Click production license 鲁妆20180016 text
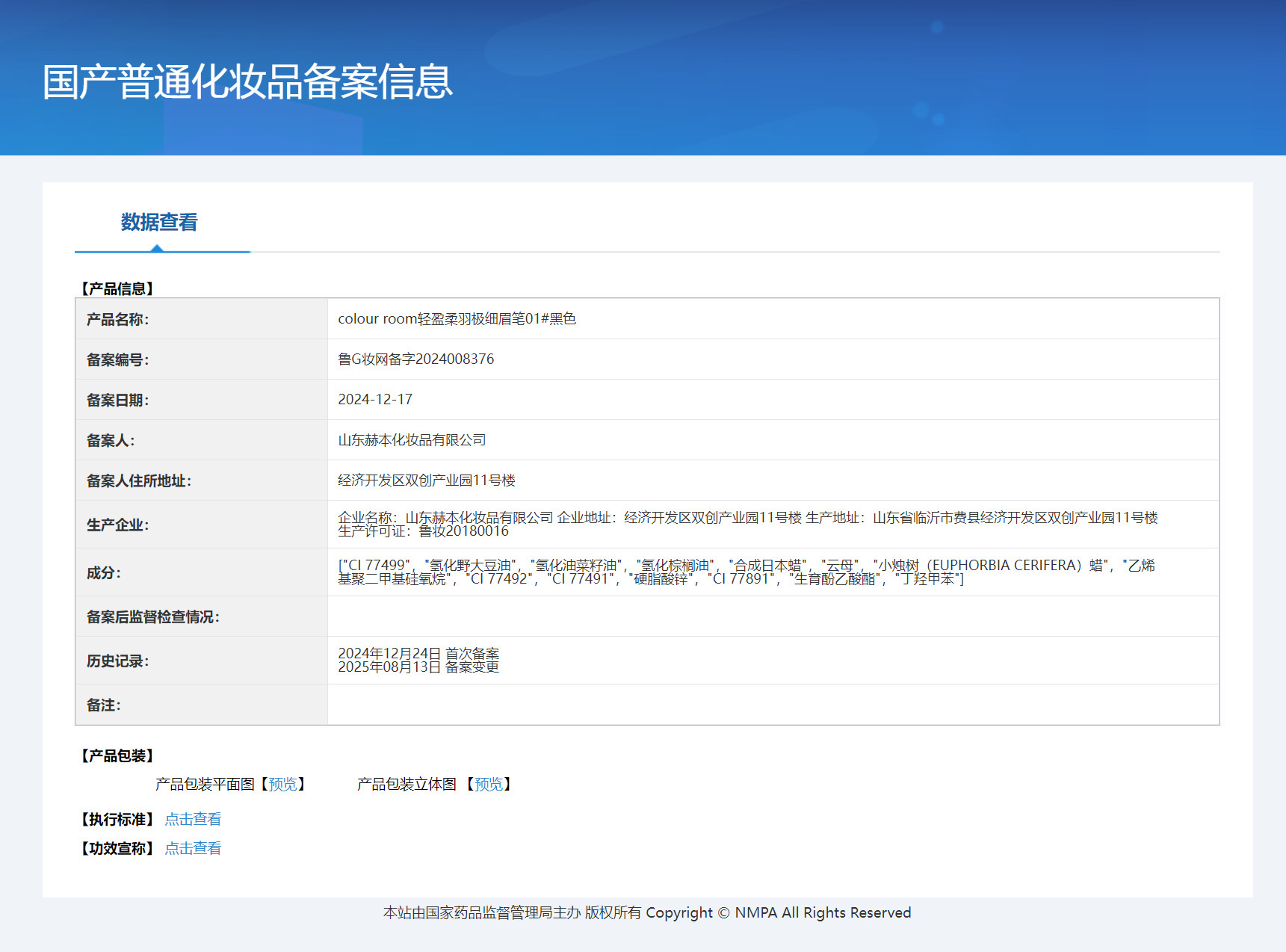This screenshot has height=952, width=1286. pos(463,531)
